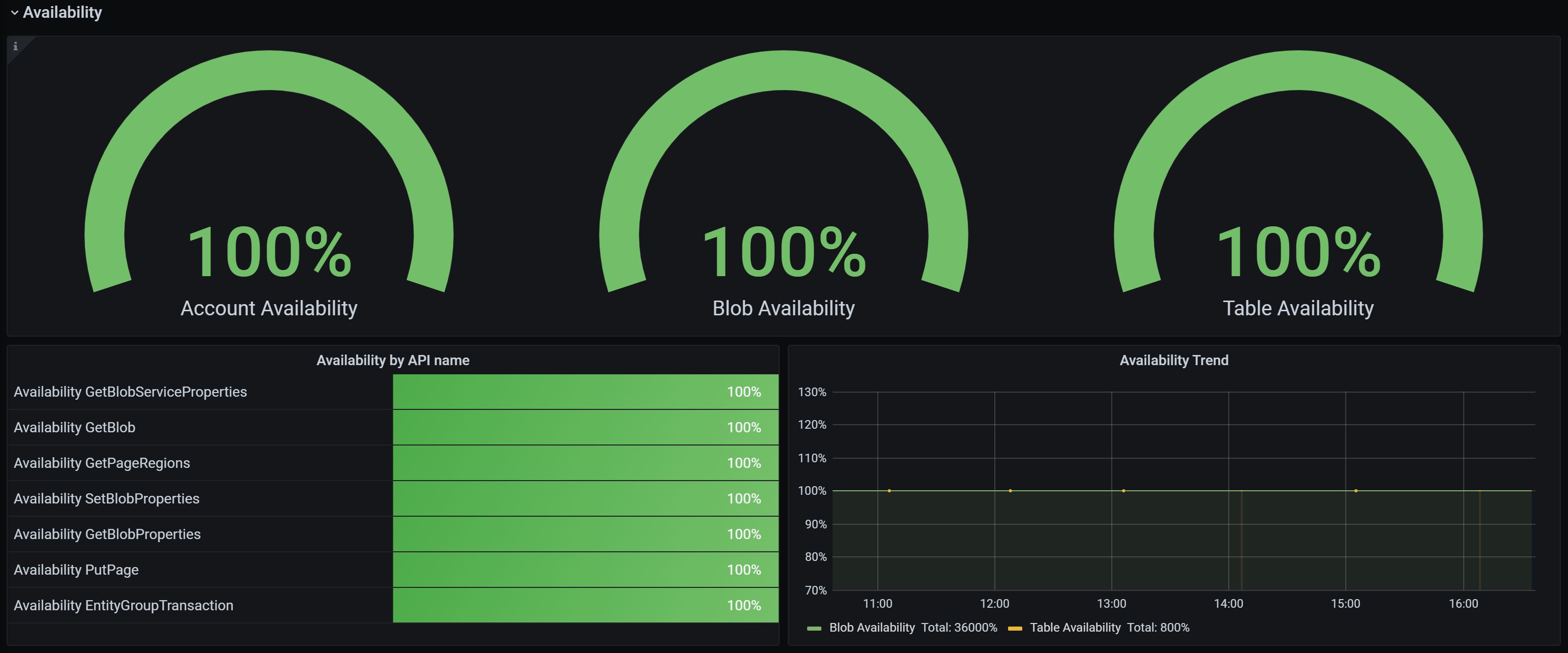The image size is (1568, 653).
Task: Click yellow Table Availability legend color swatch
Action: (x=1015, y=628)
